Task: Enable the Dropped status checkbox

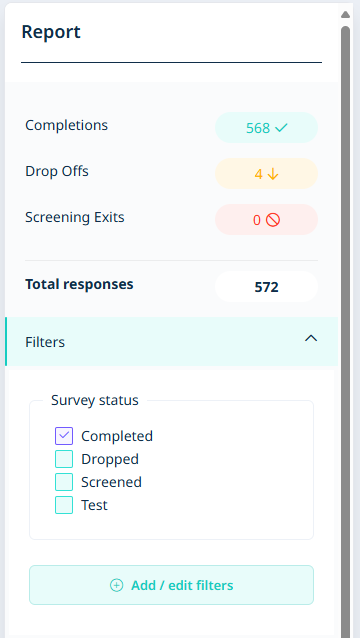Action: click(x=64, y=459)
